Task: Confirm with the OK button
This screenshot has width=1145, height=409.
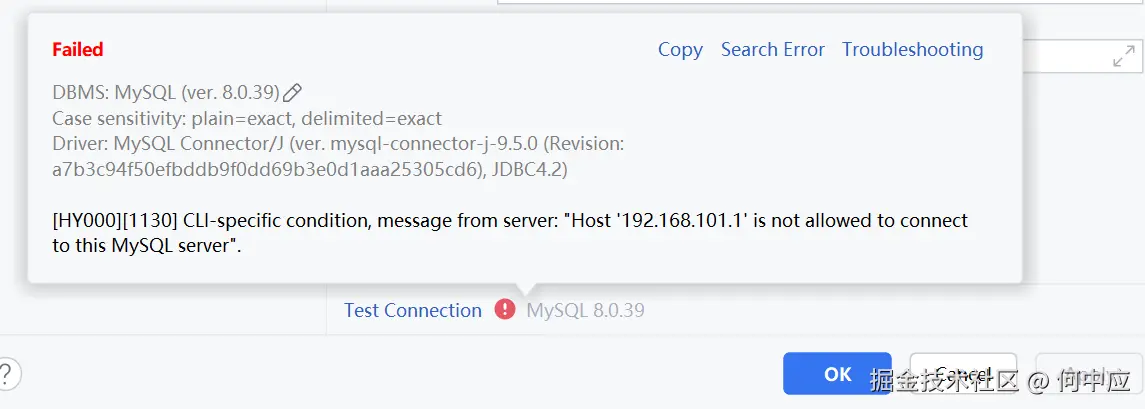Action: pos(838,374)
